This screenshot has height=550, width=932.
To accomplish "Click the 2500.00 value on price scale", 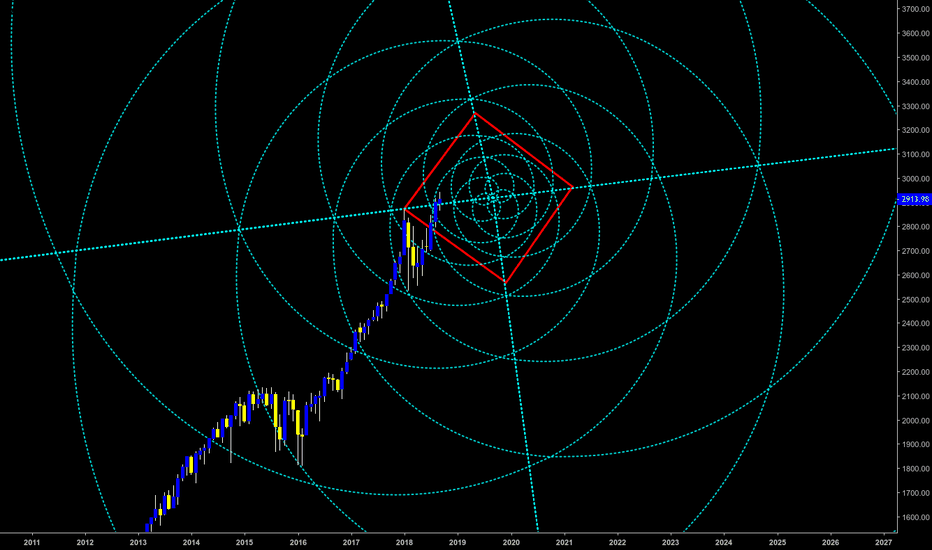I will pyautogui.click(x=915, y=300).
